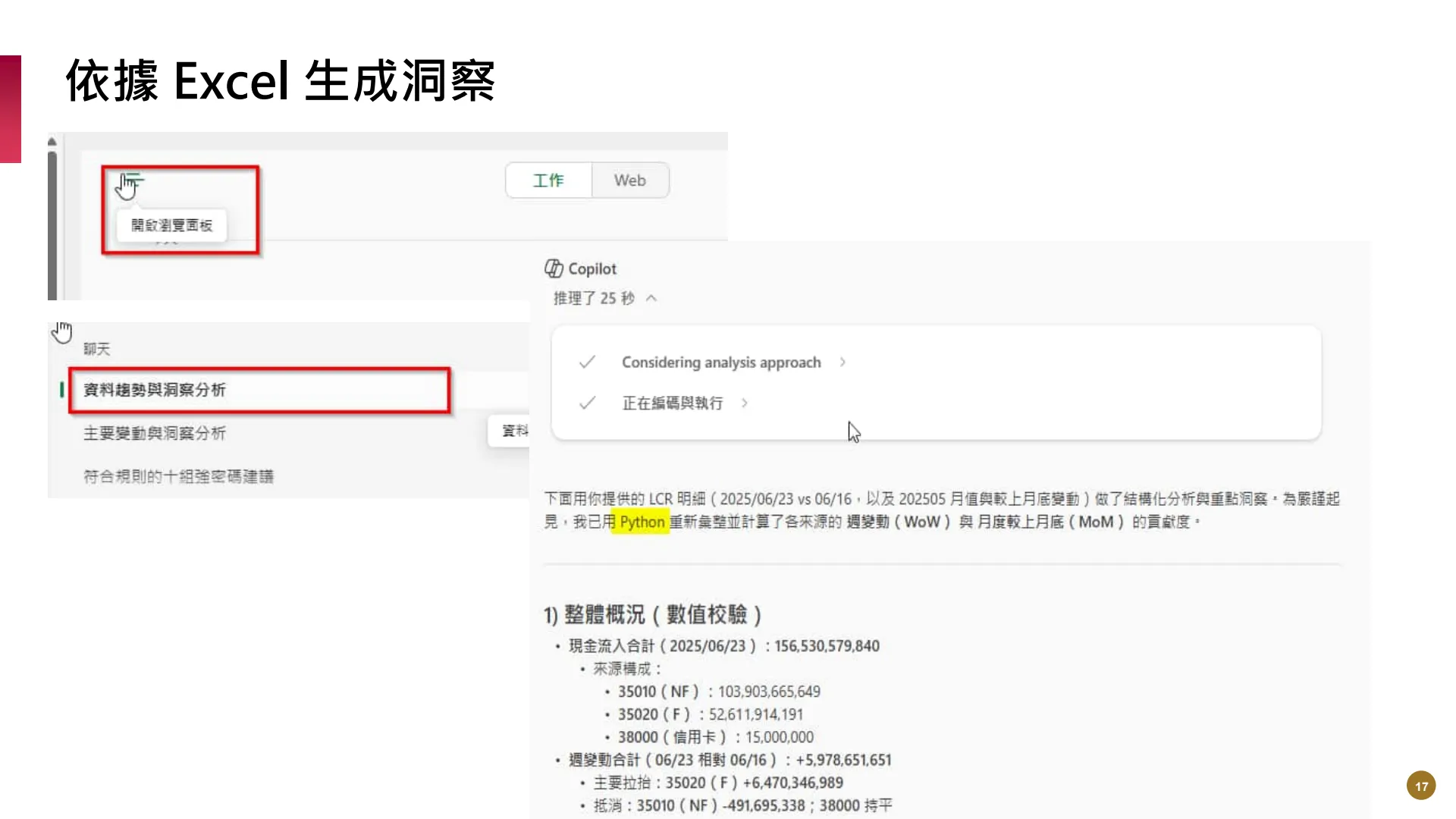1456x819 pixels.
Task: Click the vertical scrollbar thumb
Action: 52,226
